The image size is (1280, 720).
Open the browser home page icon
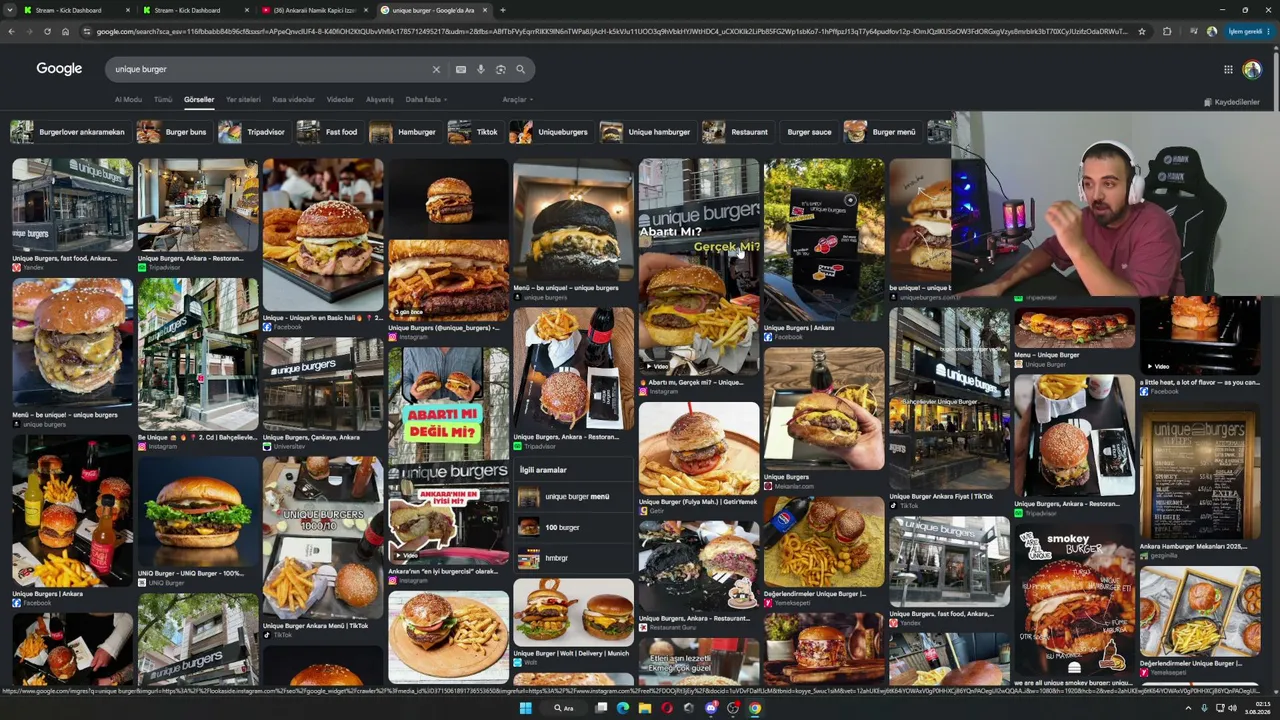click(65, 31)
